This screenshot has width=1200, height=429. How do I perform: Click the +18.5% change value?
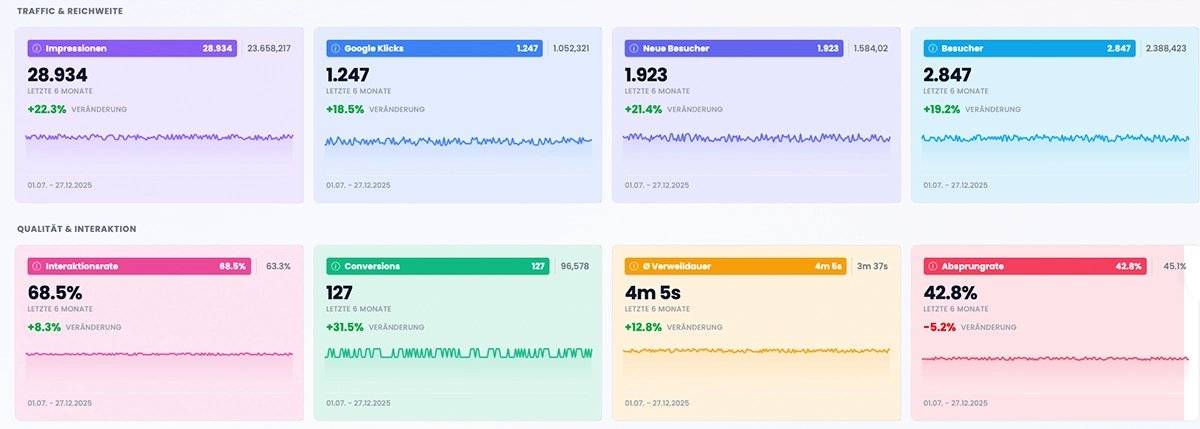click(345, 109)
